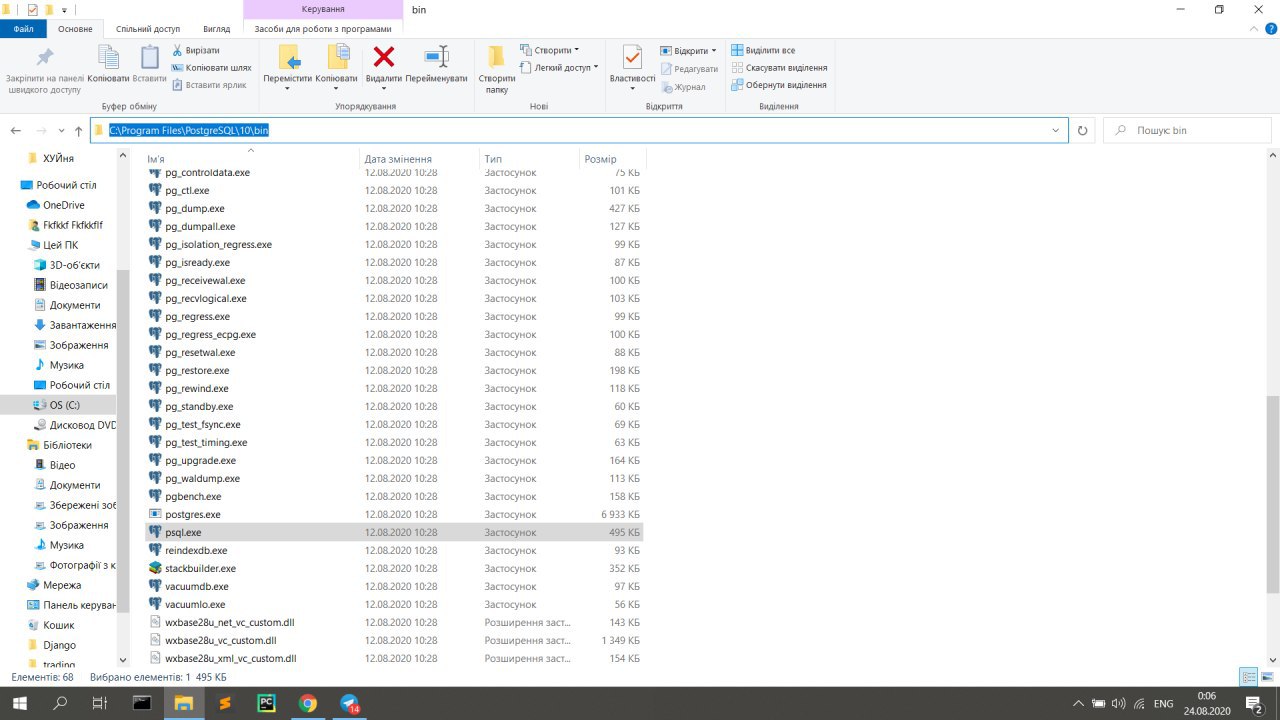Screen dimensions: 1280x720
Task: Open Windows Start menu
Action: coord(19,704)
